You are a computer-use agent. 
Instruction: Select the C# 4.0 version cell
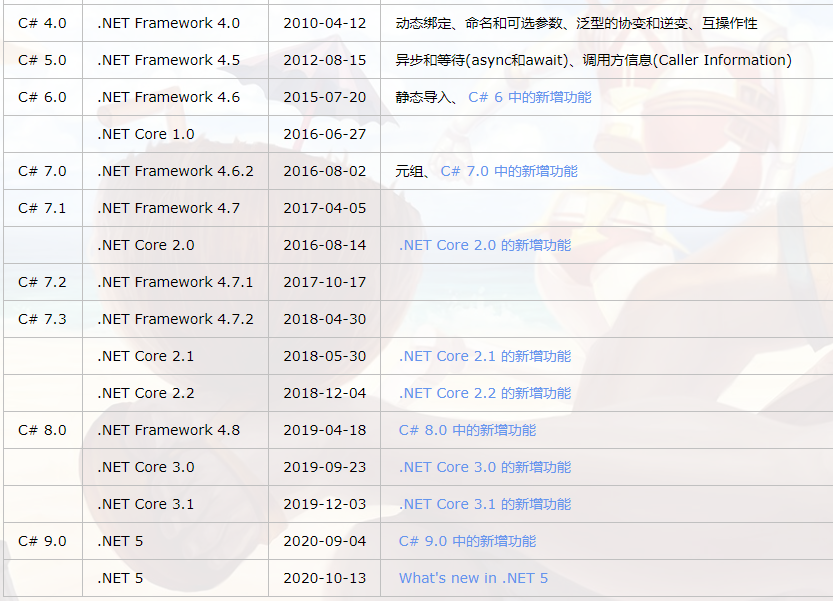41,23
